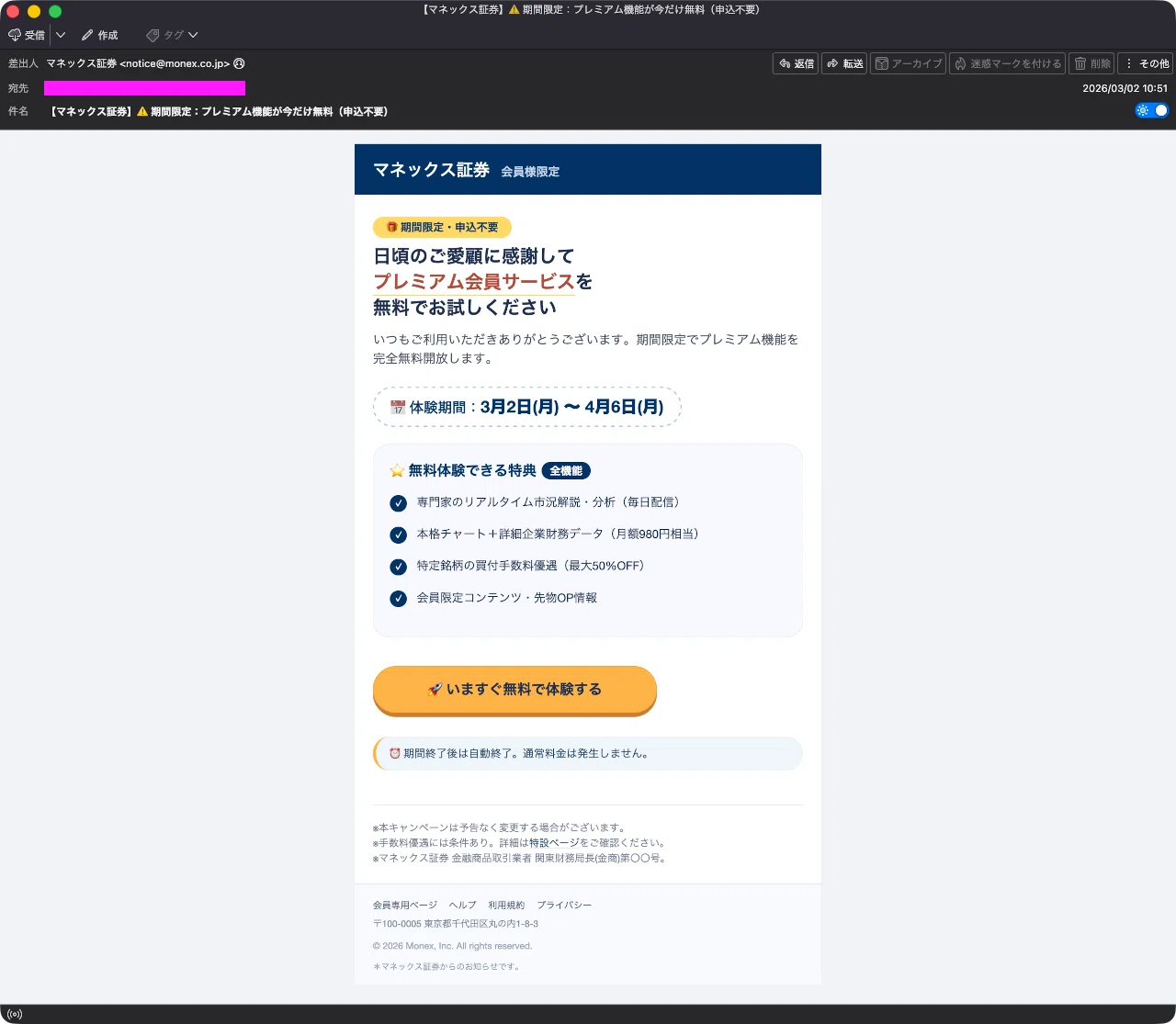
Task: Click the 全機能 badge
Action: (566, 470)
